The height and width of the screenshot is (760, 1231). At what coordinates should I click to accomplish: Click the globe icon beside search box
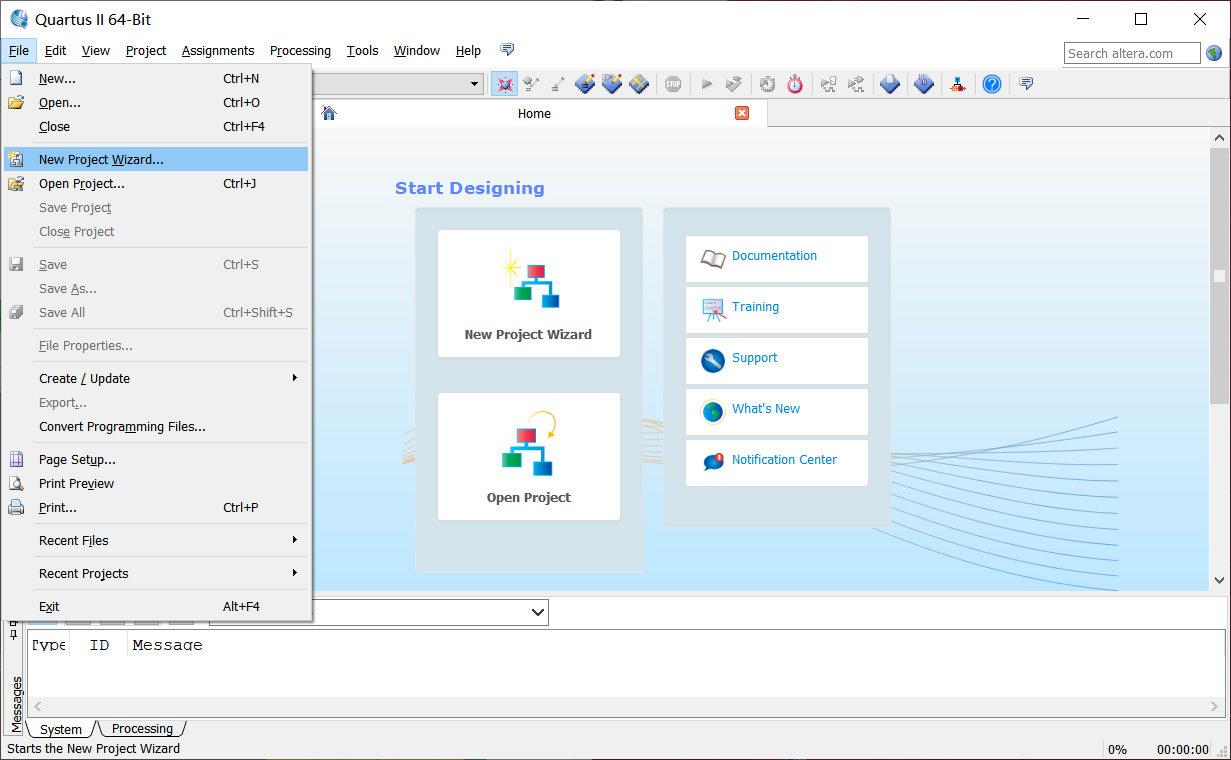point(1214,53)
